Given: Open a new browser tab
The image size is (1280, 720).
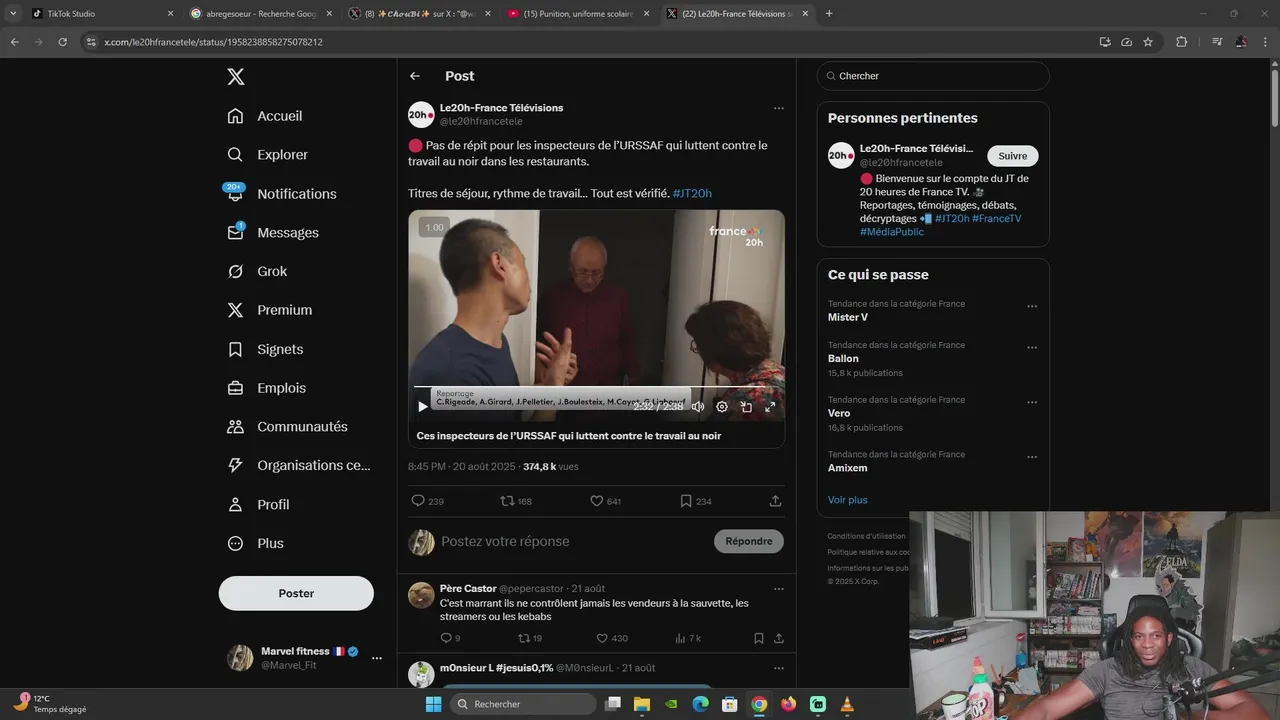Looking at the screenshot, I should point(829,14).
